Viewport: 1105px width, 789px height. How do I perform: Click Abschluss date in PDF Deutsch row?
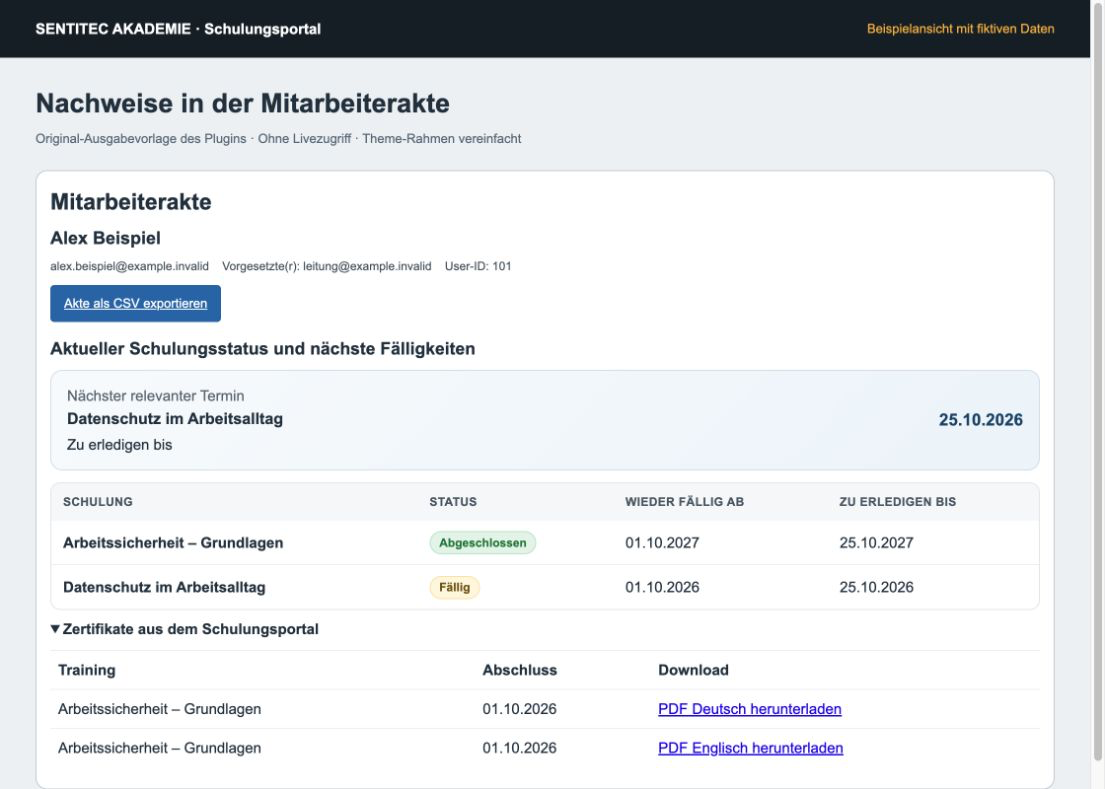519,709
